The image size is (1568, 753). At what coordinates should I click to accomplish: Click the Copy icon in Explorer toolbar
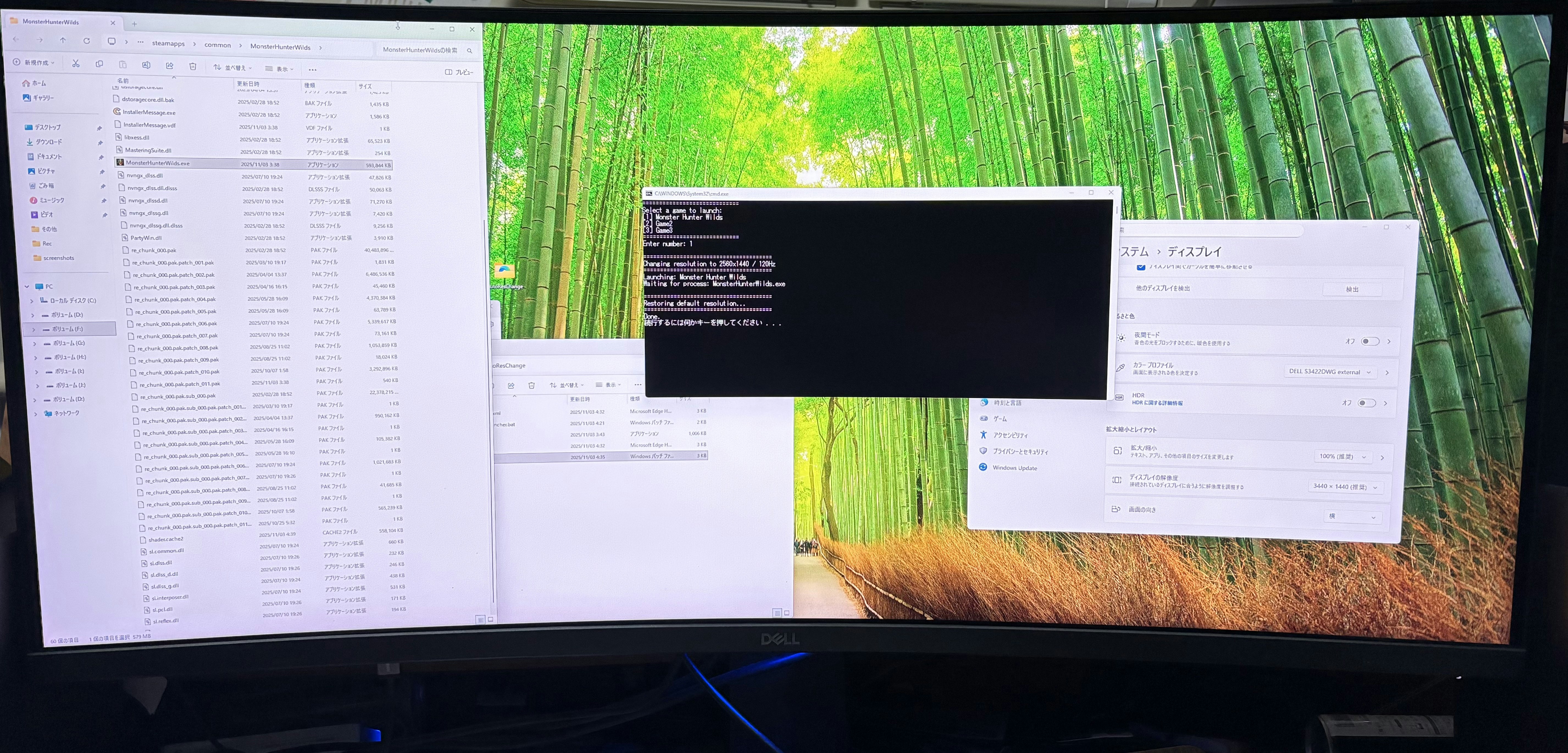[99, 64]
